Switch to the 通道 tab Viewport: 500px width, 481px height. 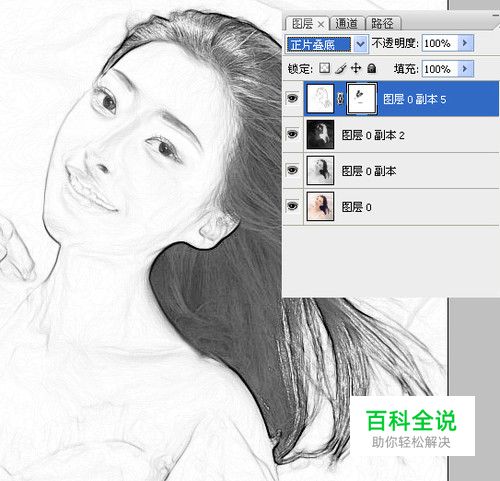point(347,24)
